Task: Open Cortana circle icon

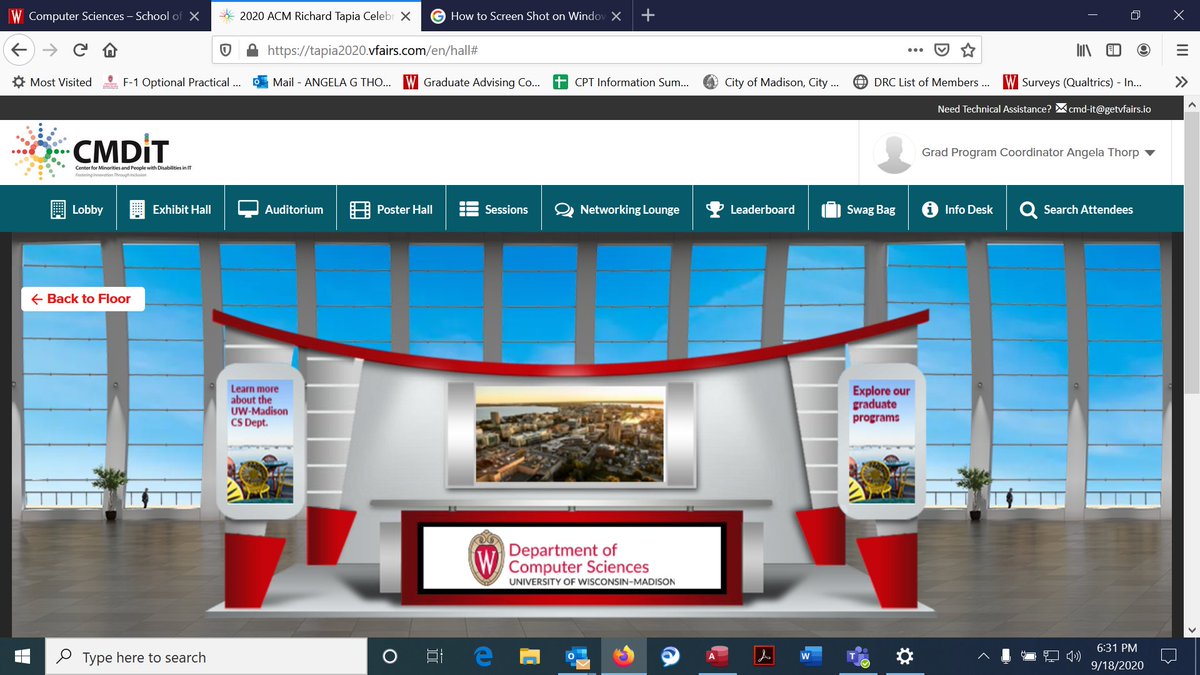Action: pyautogui.click(x=390, y=657)
